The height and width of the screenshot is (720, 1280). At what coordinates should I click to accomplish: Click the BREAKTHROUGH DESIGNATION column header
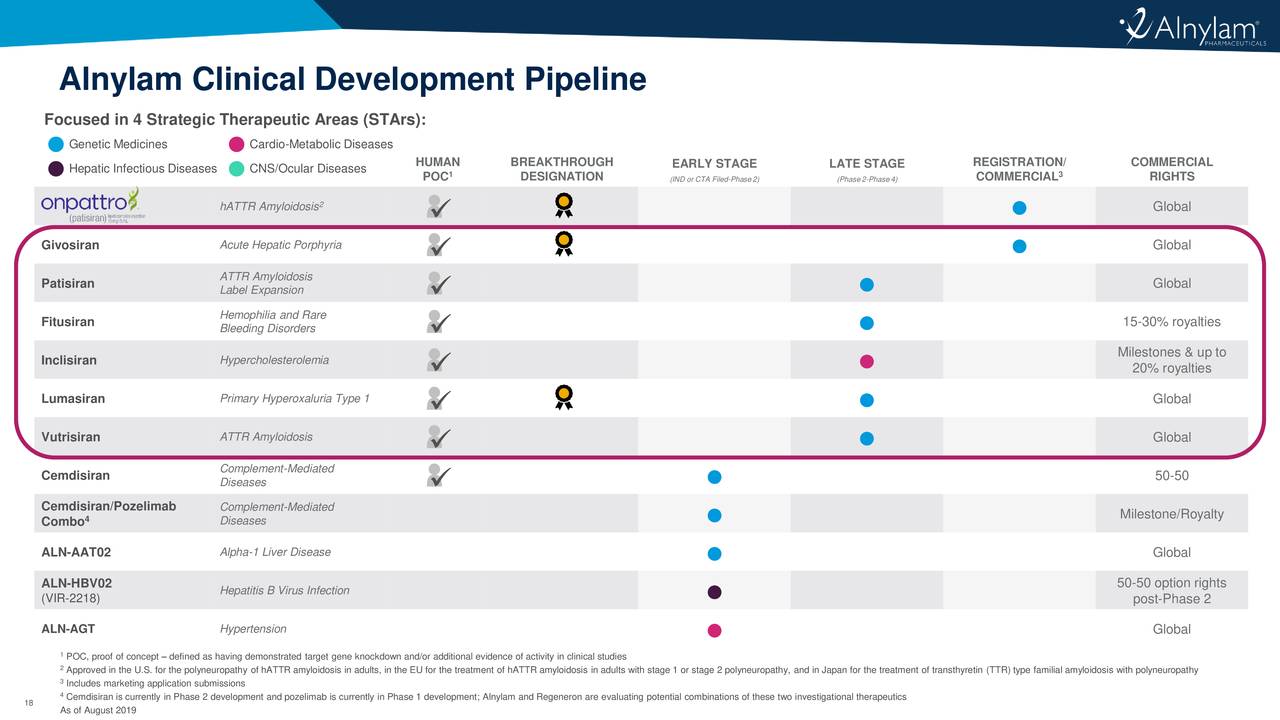[562, 169]
